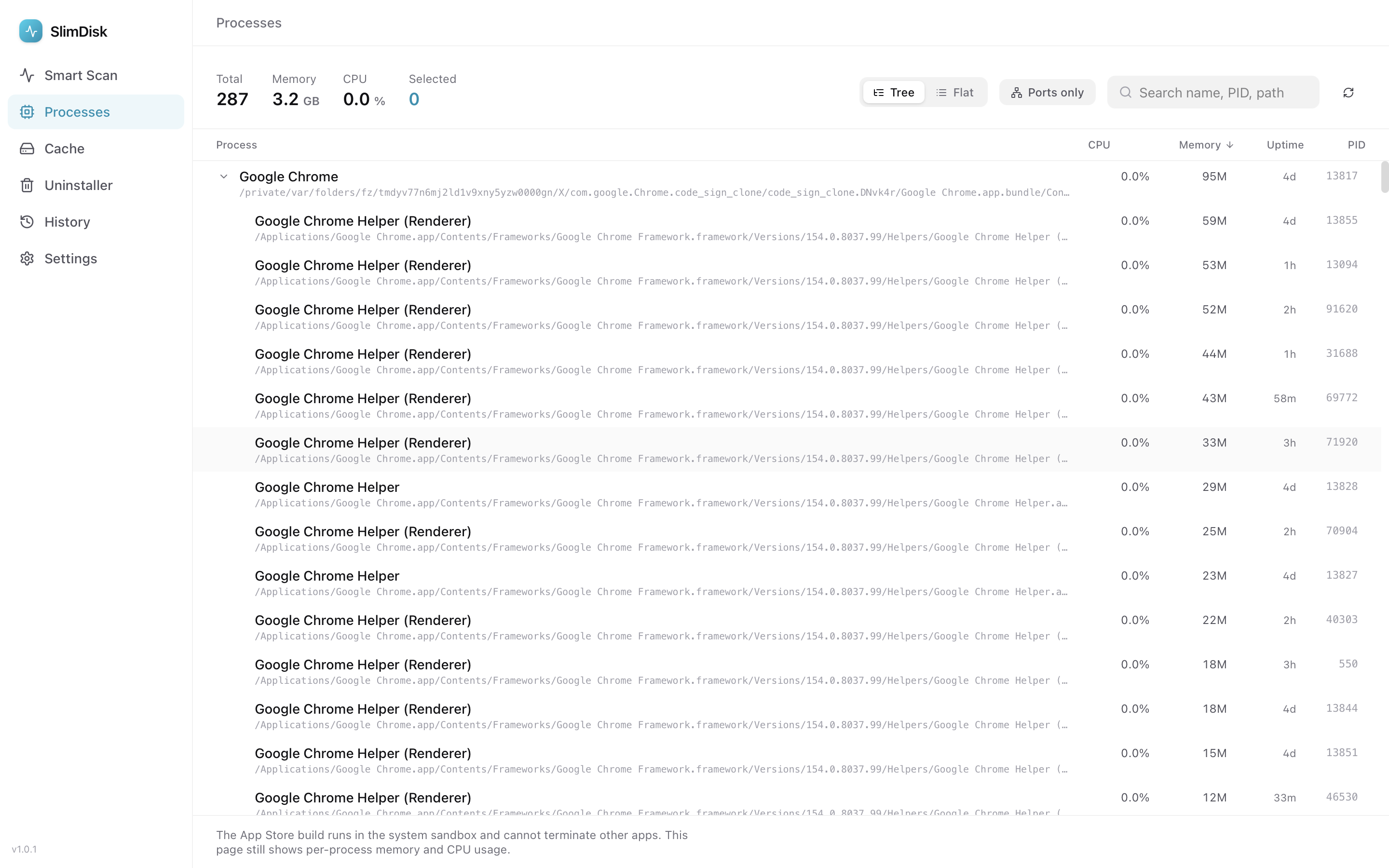Switch to Flat view
1389x868 pixels.
pos(955,93)
